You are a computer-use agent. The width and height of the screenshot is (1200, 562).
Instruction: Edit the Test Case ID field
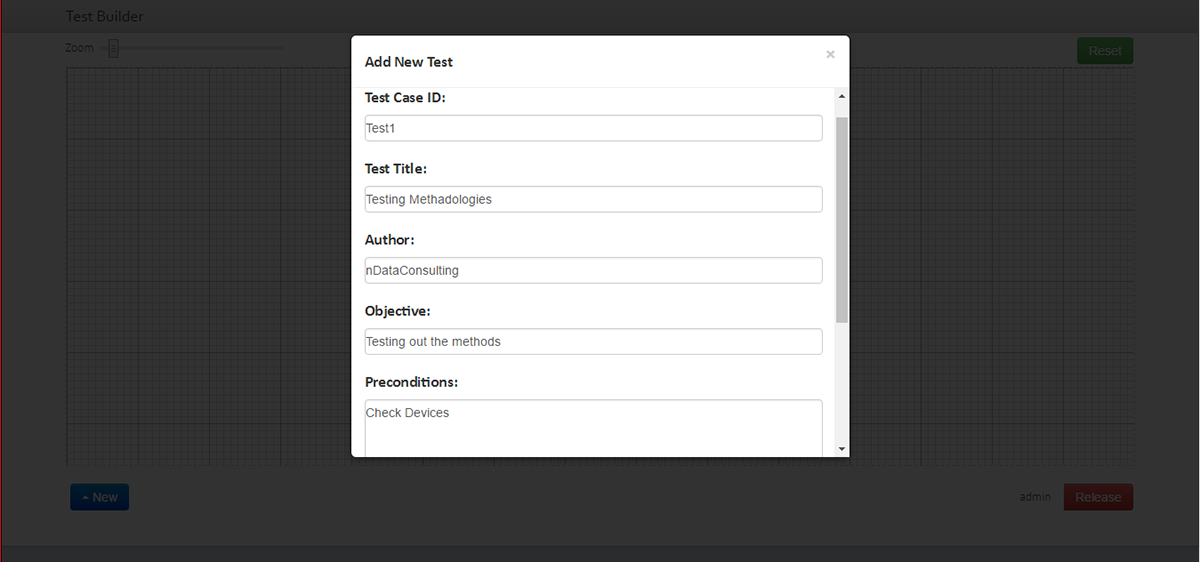click(x=594, y=128)
